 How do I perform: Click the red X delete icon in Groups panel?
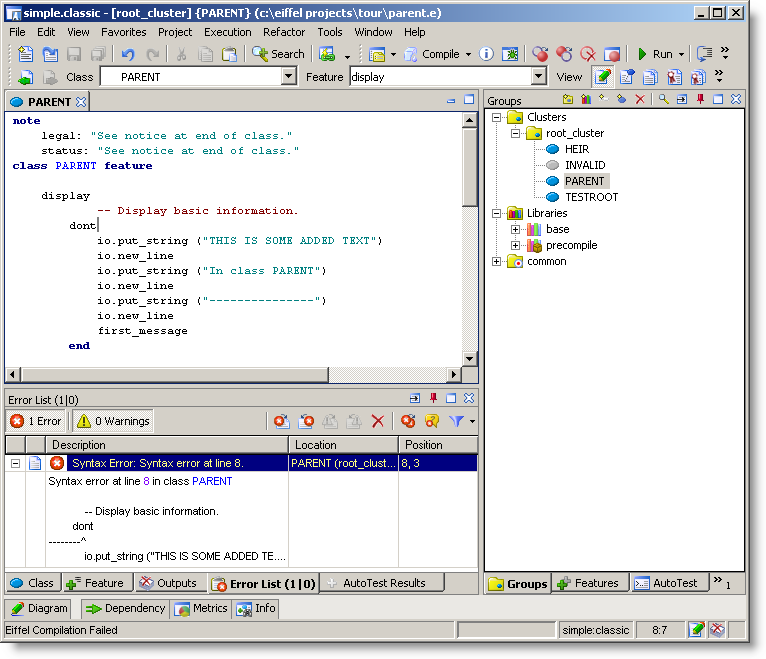640,99
